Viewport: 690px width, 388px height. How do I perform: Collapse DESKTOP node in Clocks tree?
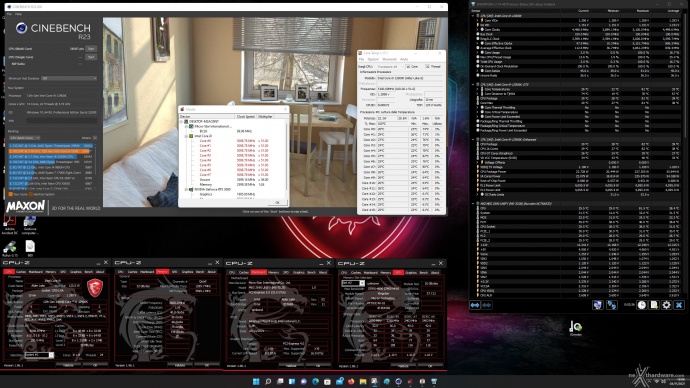pos(182,121)
